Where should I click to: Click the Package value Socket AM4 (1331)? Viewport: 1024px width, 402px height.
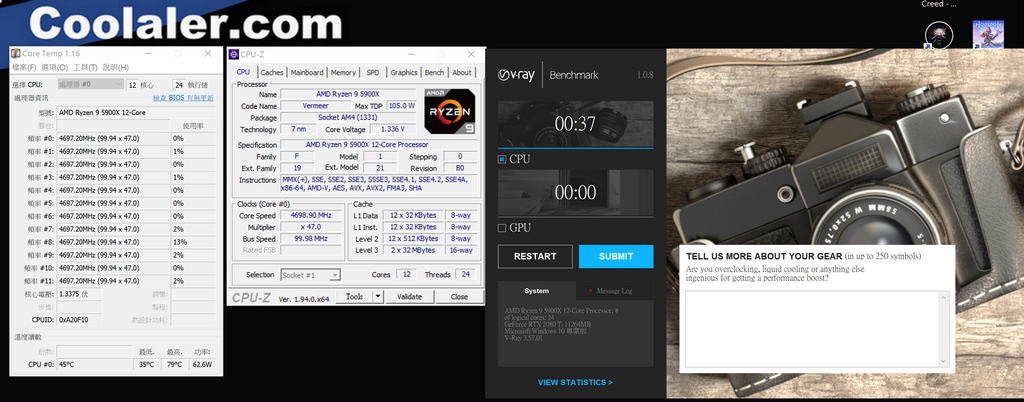pyautogui.click(x=347, y=117)
